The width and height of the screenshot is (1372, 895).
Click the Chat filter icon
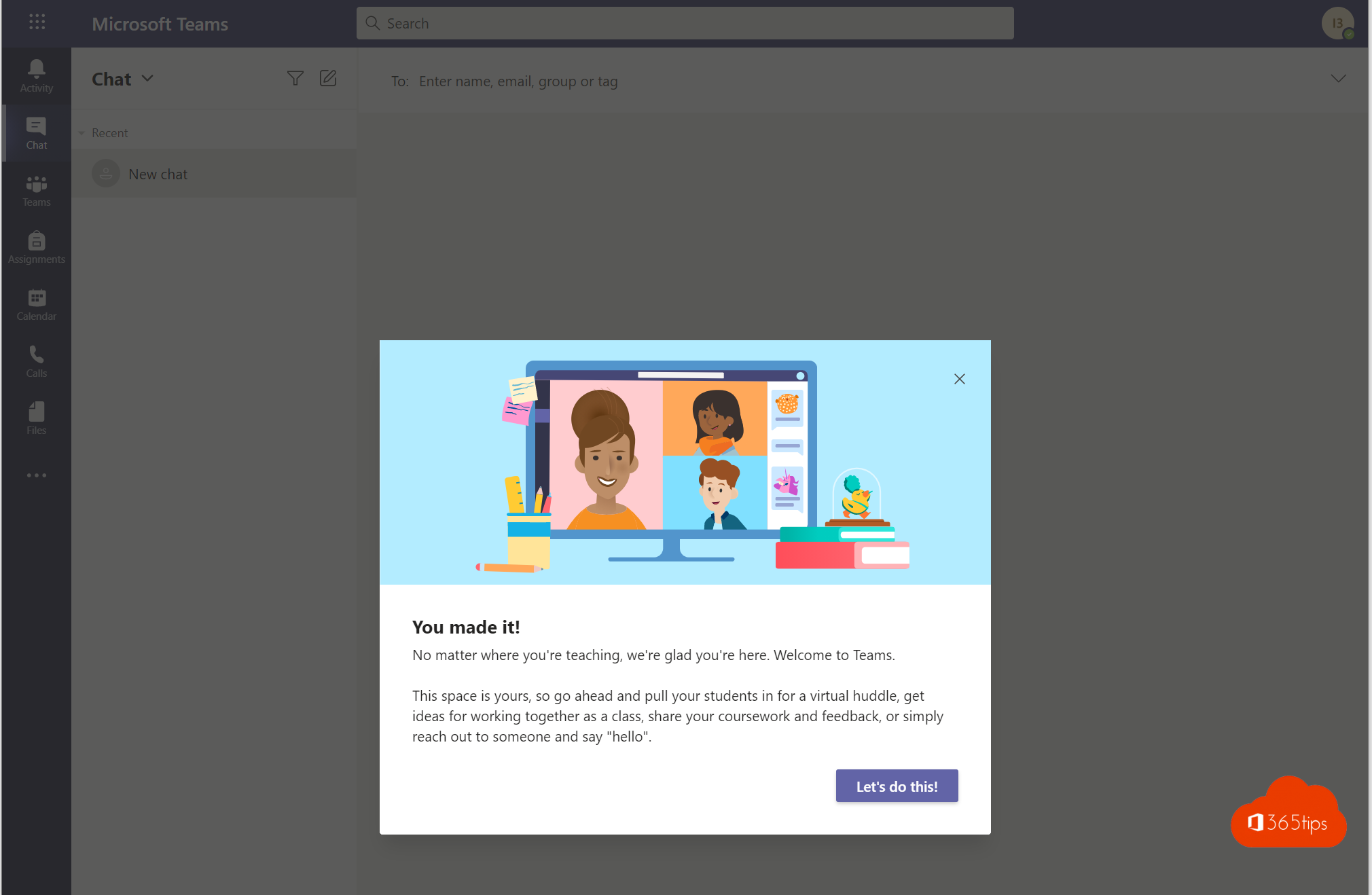295,78
